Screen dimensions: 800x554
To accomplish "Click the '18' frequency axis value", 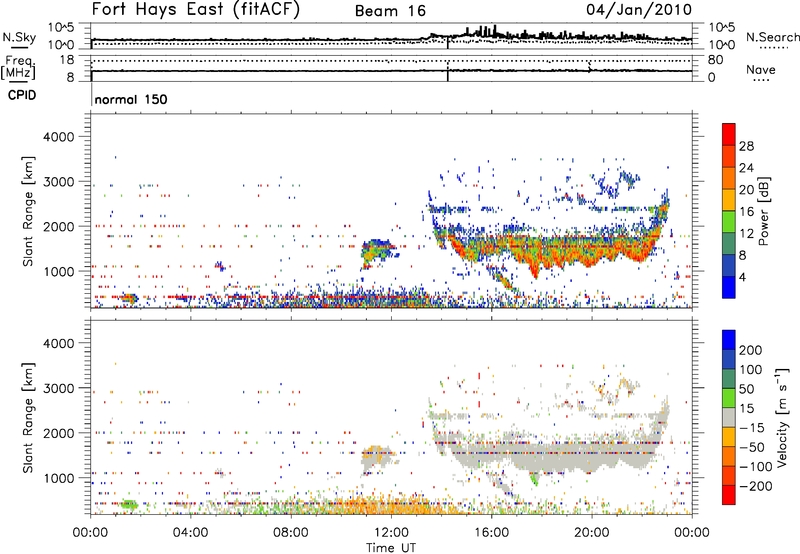I will pyautogui.click(x=66, y=60).
